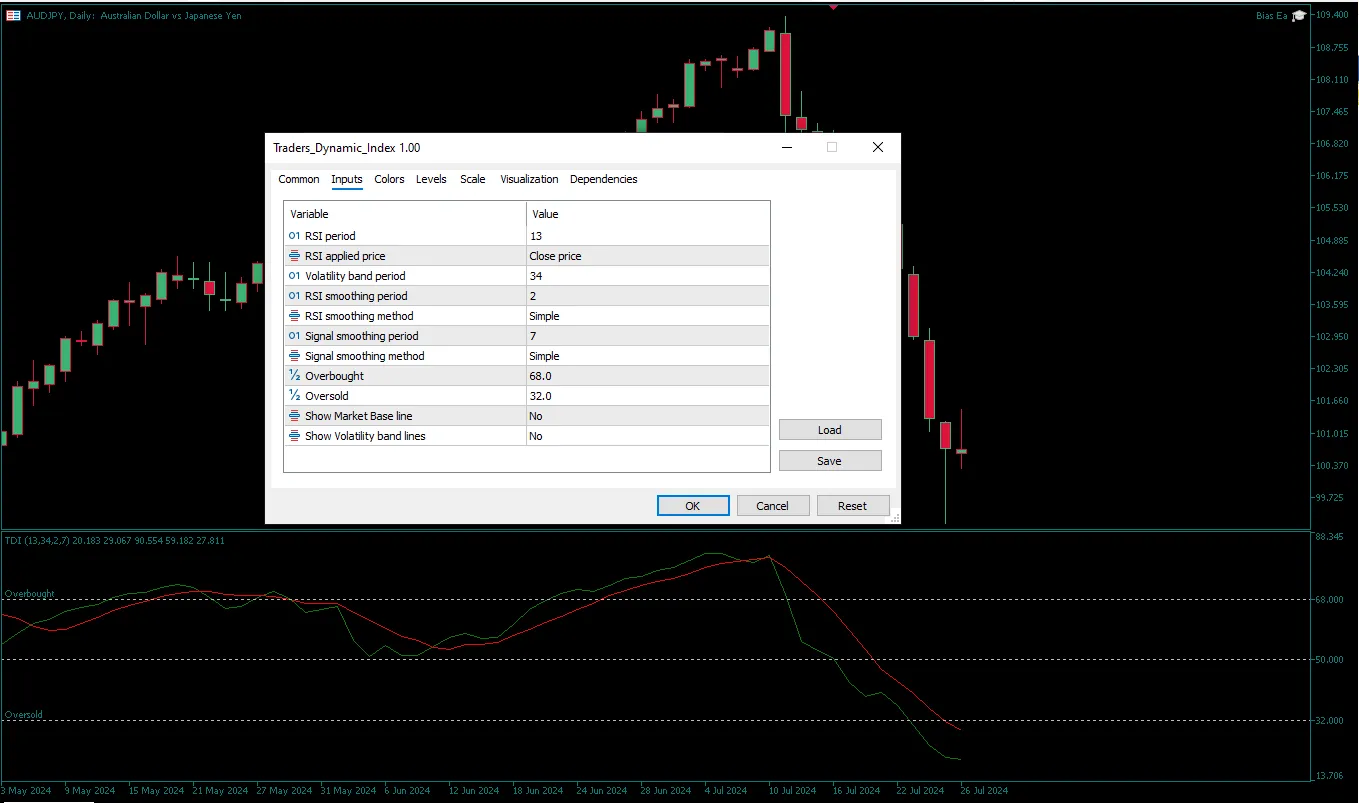Click the Oversold fraction type icon
This screenshot has width=1359, height=803.
click(x=294, y=396)
